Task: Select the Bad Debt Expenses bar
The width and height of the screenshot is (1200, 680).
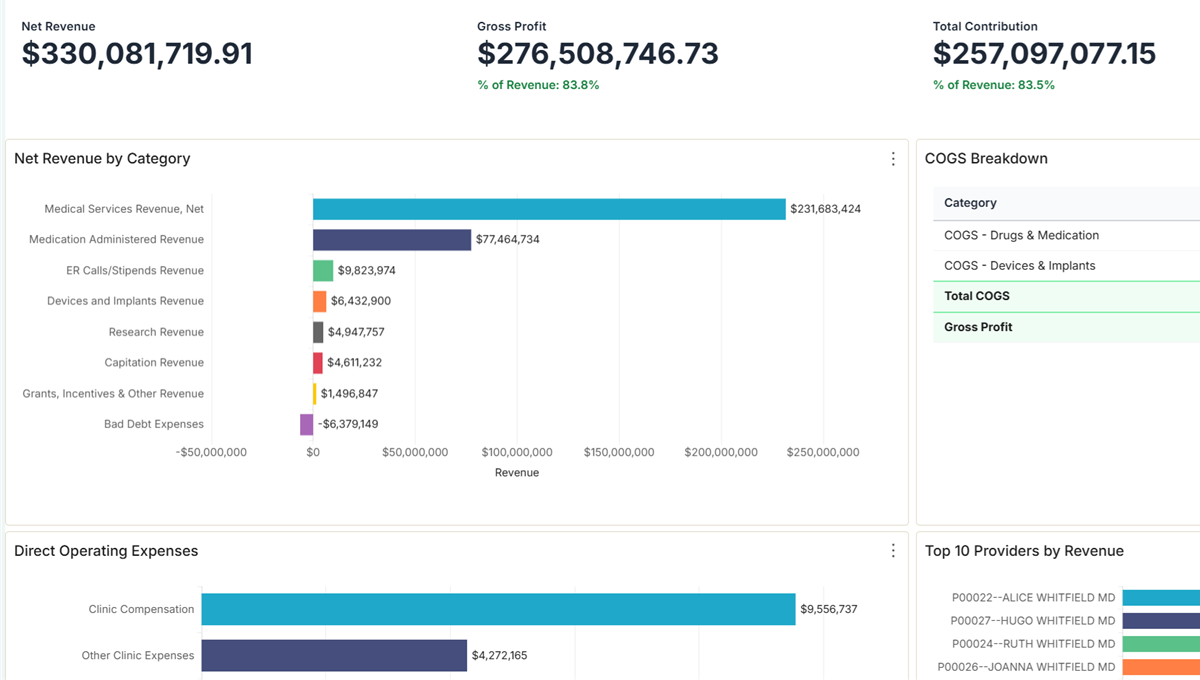Action: click(x=306, y=424)
